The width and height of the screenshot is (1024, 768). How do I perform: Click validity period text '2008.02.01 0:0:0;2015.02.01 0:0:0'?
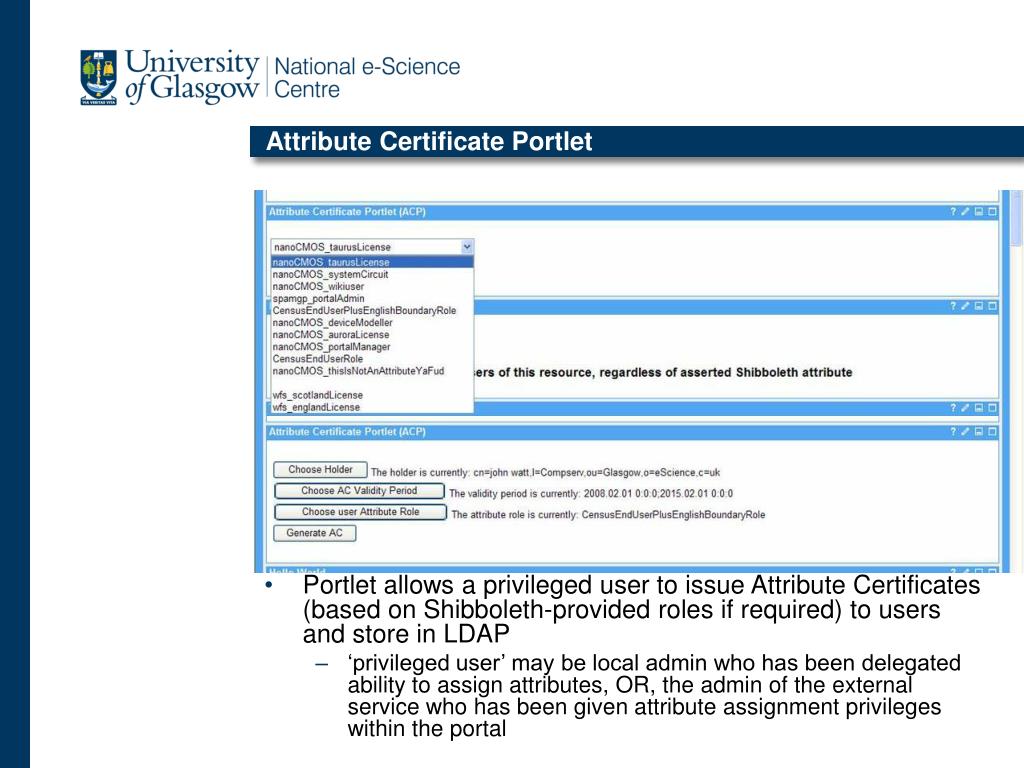[658, 494]
